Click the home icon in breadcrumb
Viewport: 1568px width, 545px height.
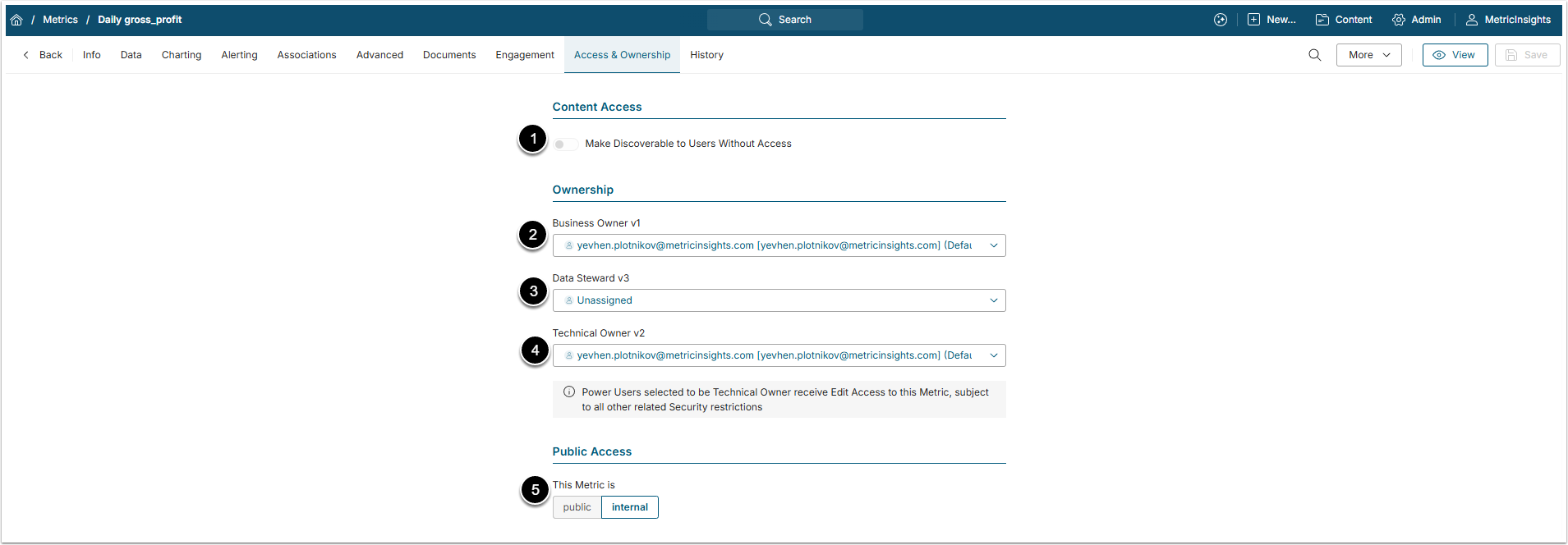pos(16,20)
